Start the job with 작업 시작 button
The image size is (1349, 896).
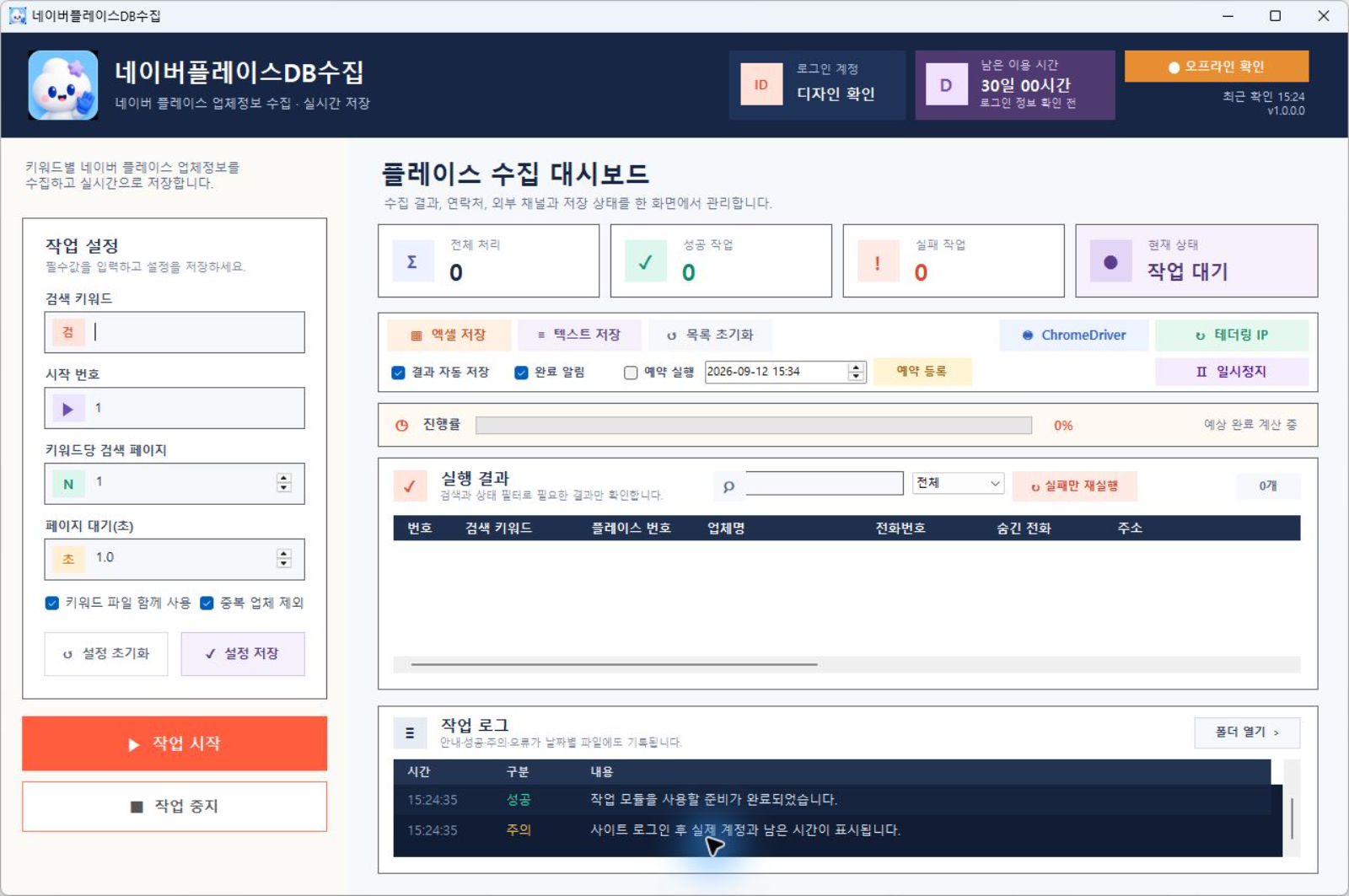pyautogui.click(x=175, y=743)
